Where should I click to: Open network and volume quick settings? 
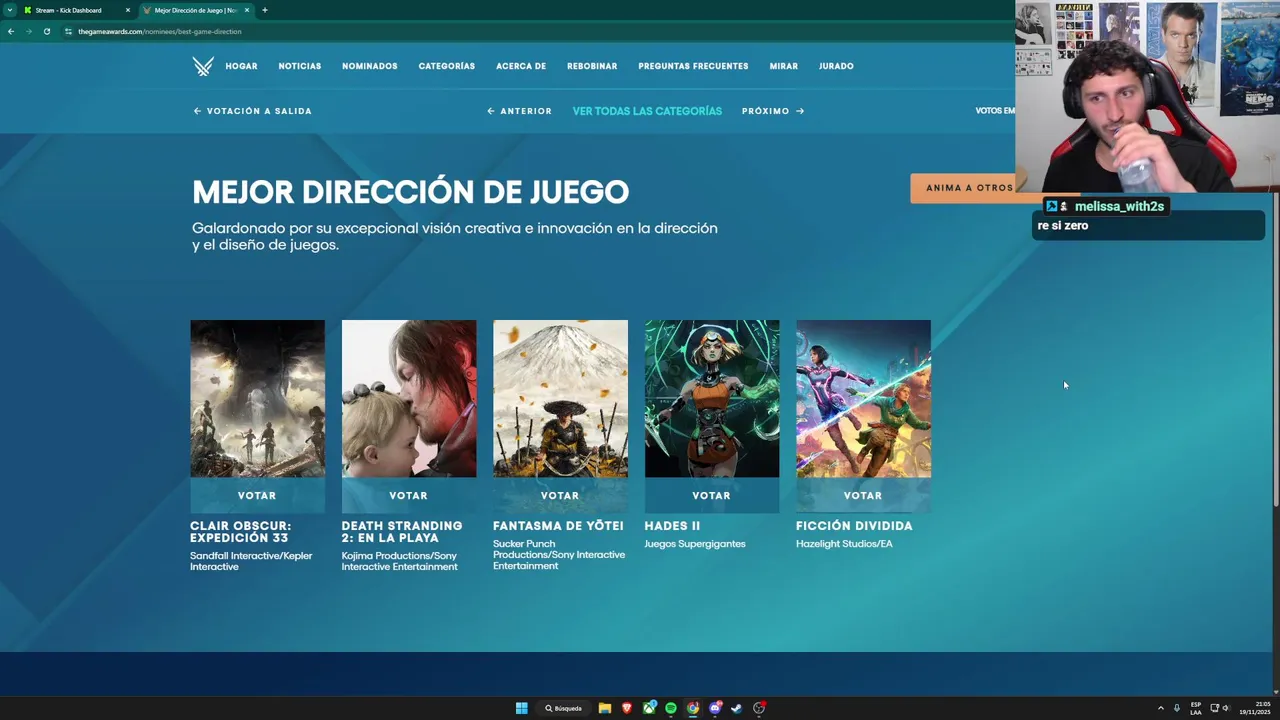pyautogui.click(x=1220, y=708)
